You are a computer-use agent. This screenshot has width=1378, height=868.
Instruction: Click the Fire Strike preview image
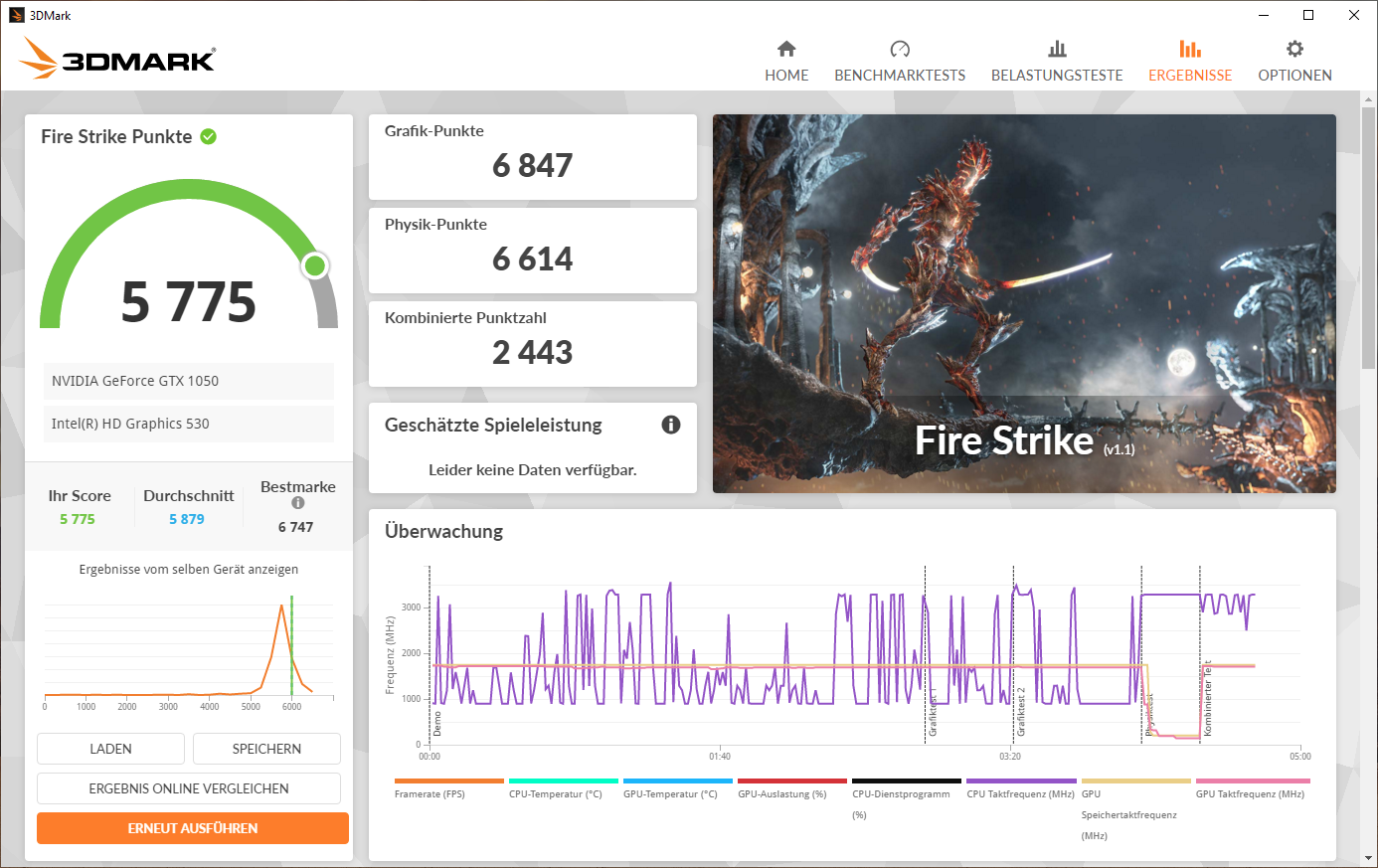1024,303
